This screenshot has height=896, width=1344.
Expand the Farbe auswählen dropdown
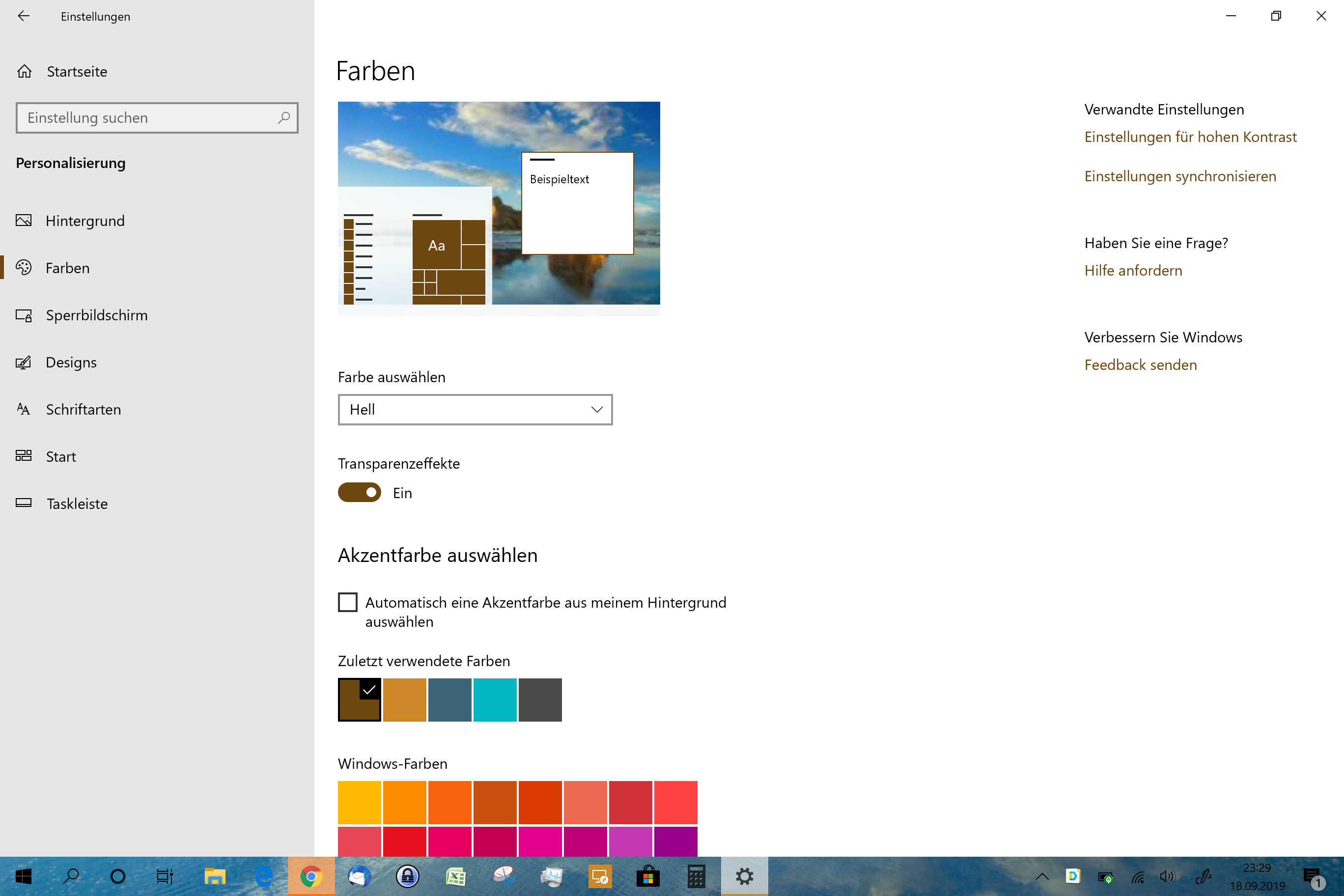475,409
